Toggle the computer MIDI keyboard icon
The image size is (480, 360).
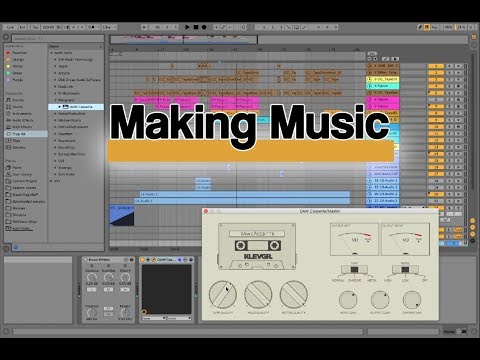pyautogui.click(x=427, y=27)
